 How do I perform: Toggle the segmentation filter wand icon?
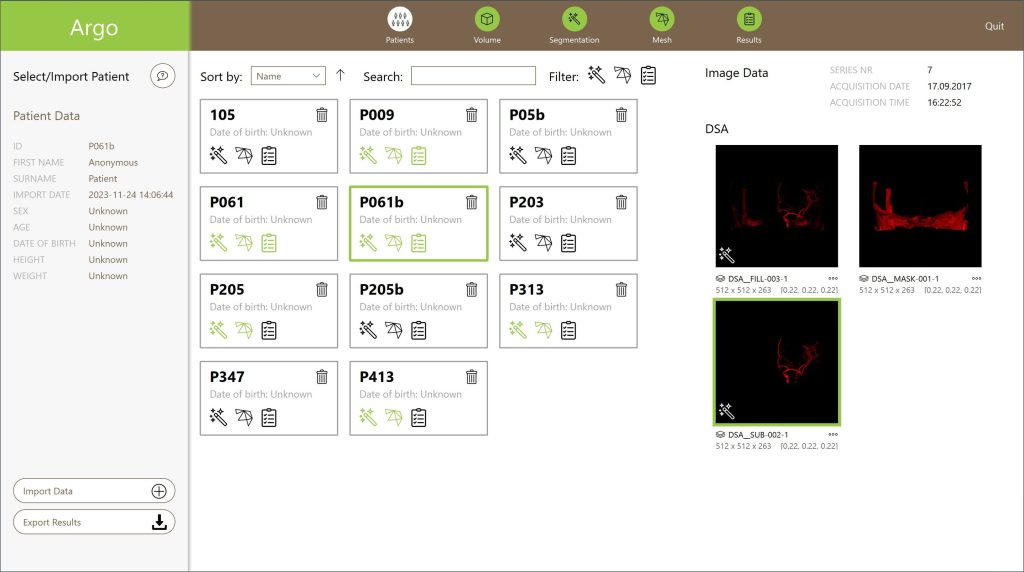pyautogui.click(x=596, y=75)
